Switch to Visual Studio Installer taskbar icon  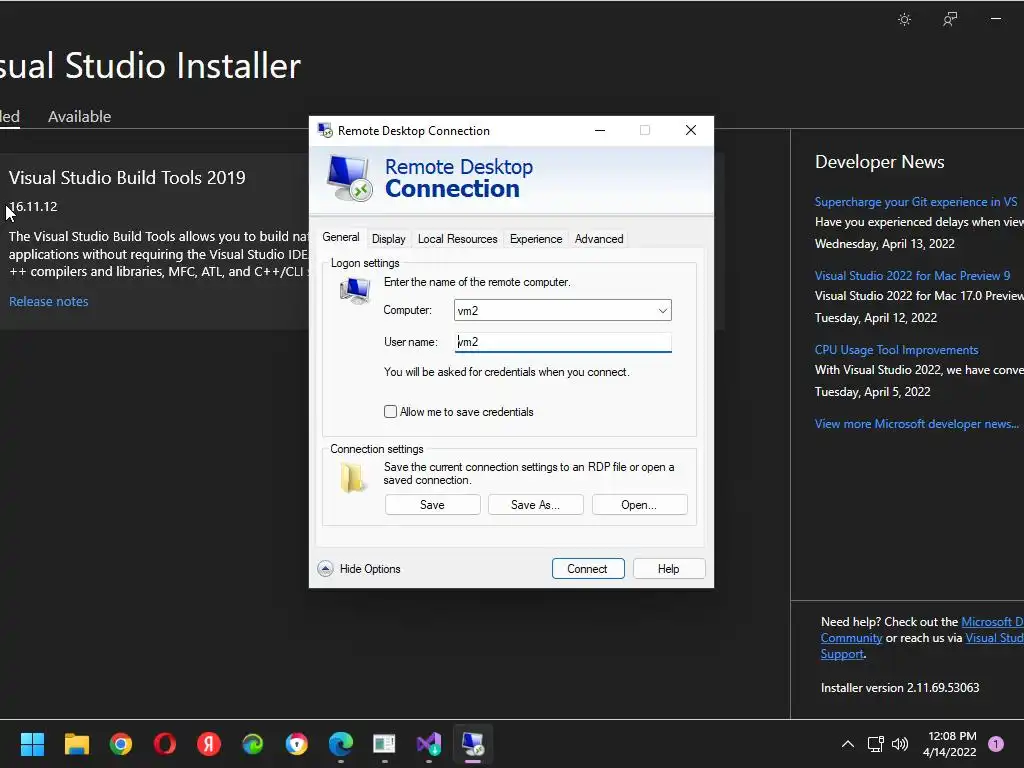point(429,744)
